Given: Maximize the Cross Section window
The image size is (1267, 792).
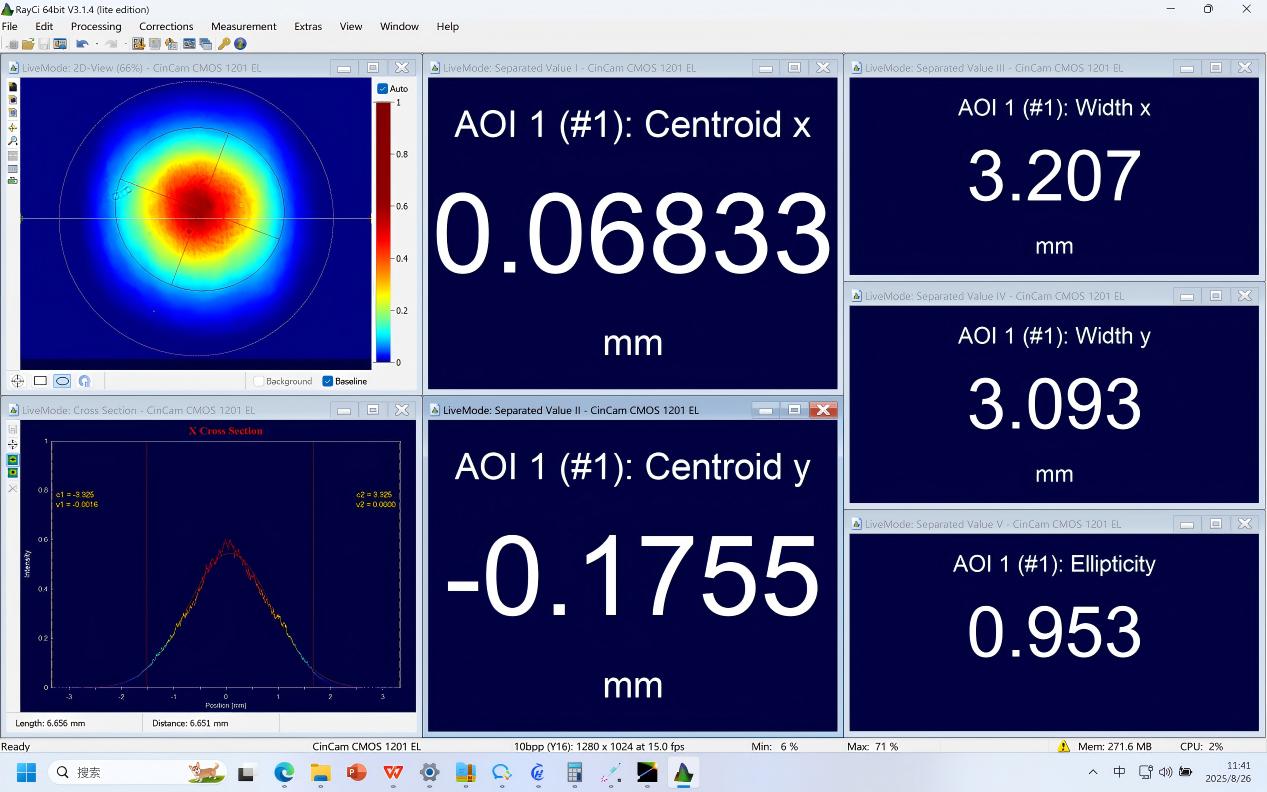Looking at the screenshot, I should tap(373, 410).
